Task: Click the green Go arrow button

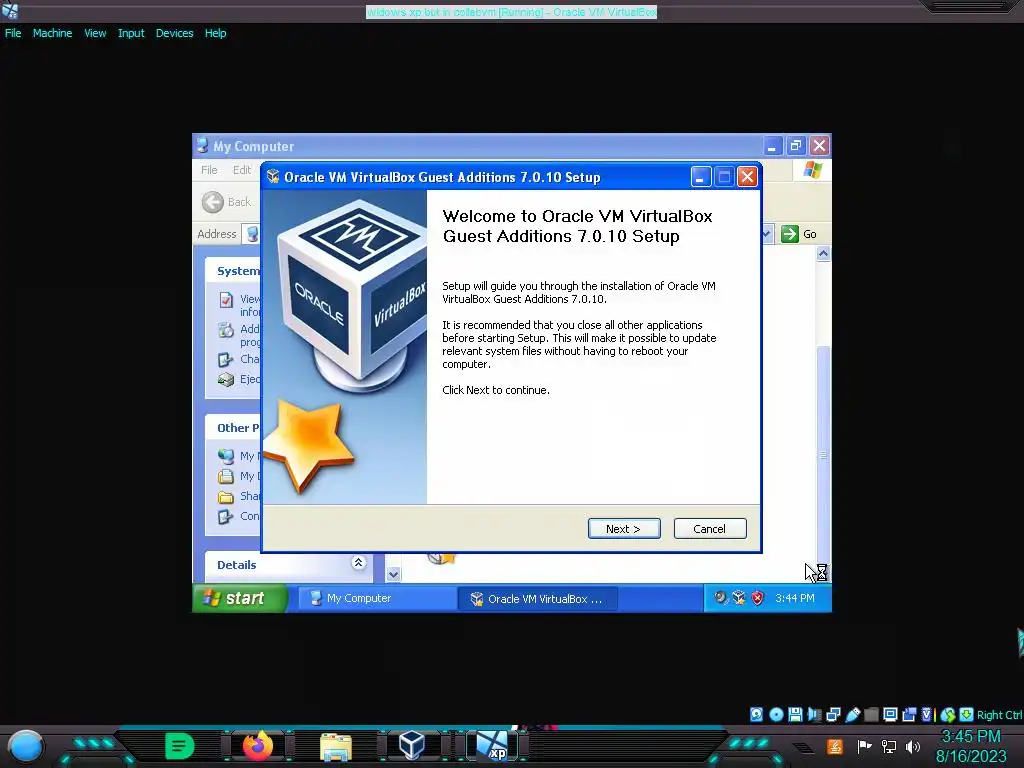Action: [x=790, y=234]
